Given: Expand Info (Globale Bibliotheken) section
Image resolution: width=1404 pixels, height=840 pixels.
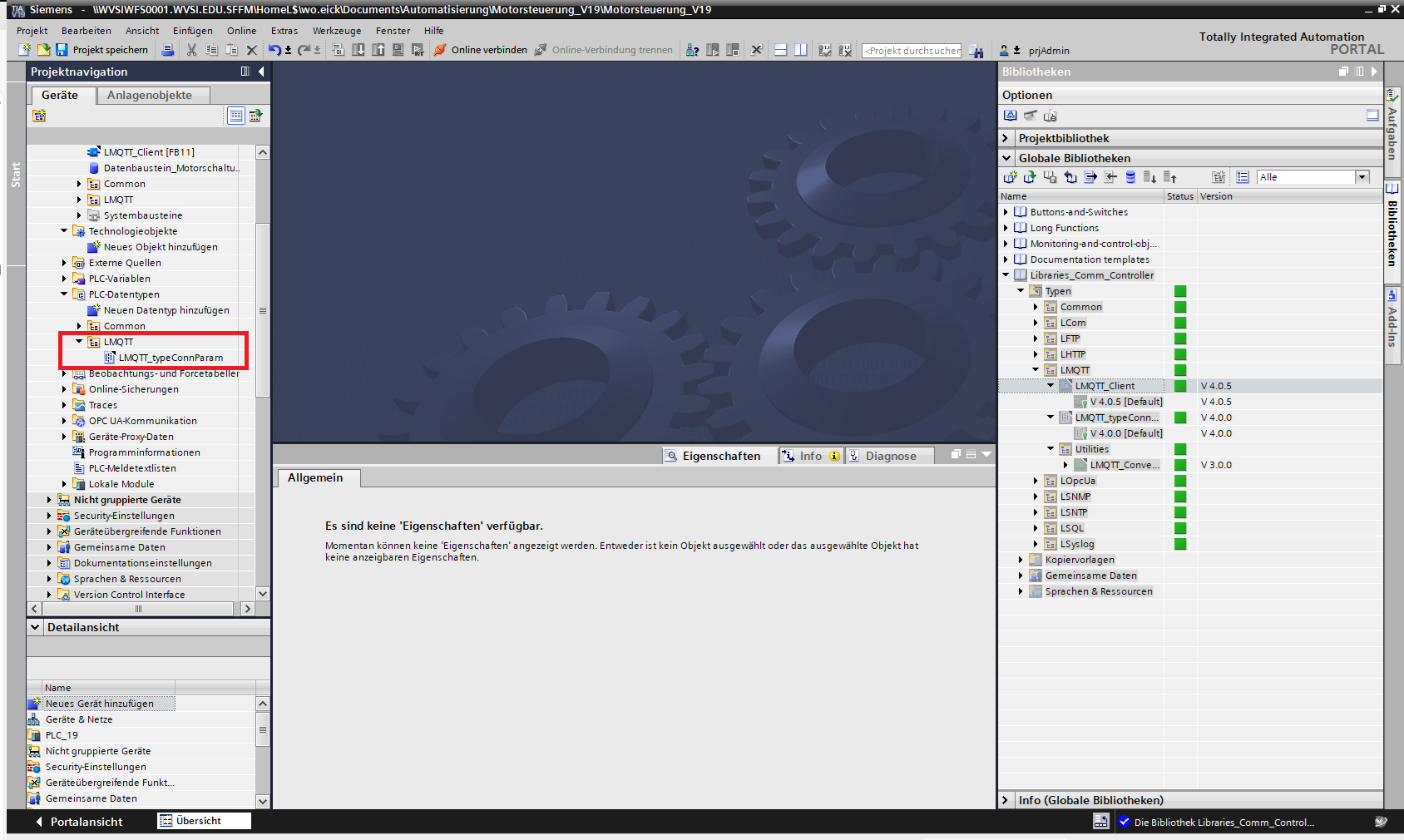Looking at the screenshot, I should pyautogui.click(x=1006, y=800).
